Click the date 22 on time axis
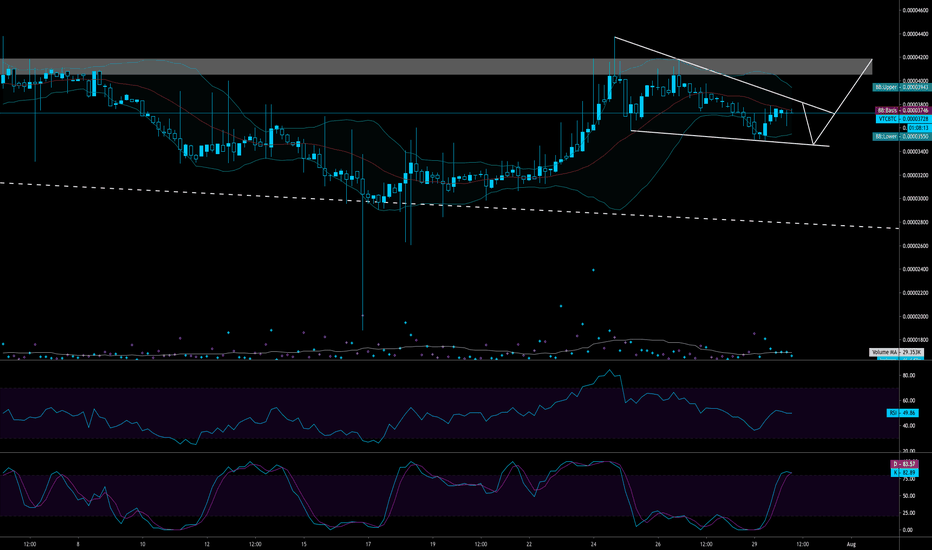 tap(529, 544)
